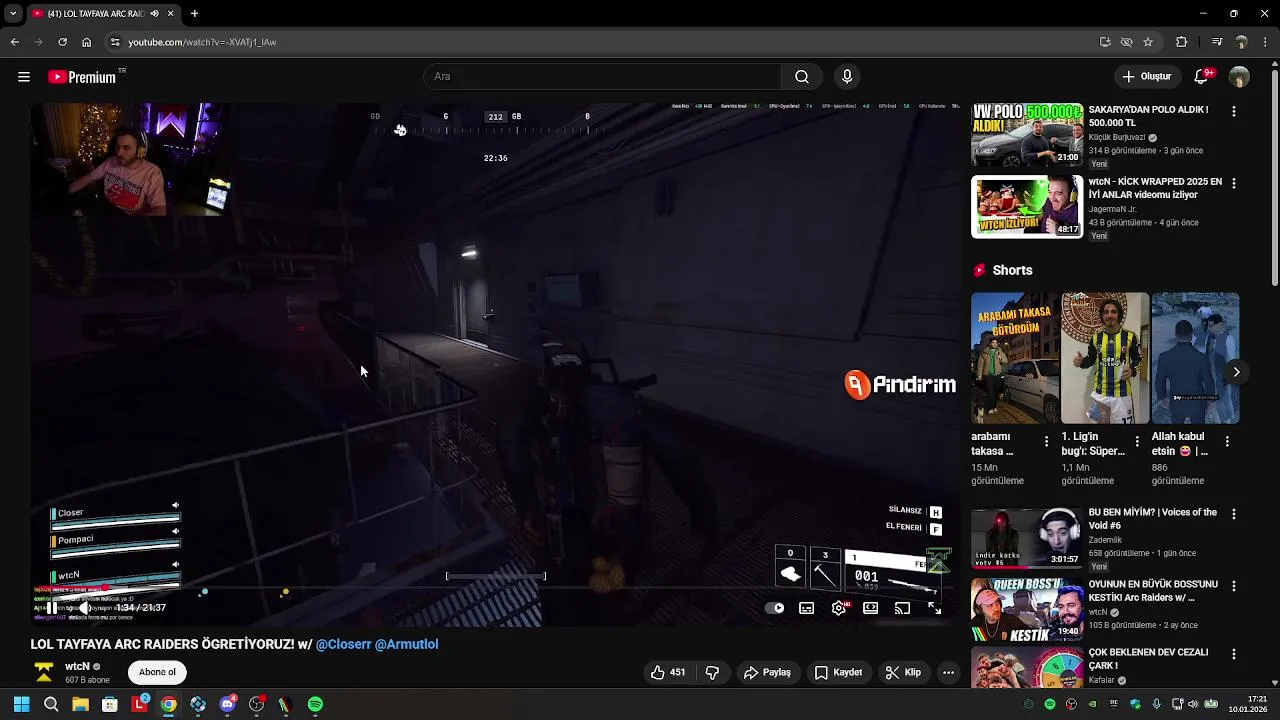Screen dimensions: 1280x720
Task: Open wtcN channel avatar
Action: (x=43, y=672)
